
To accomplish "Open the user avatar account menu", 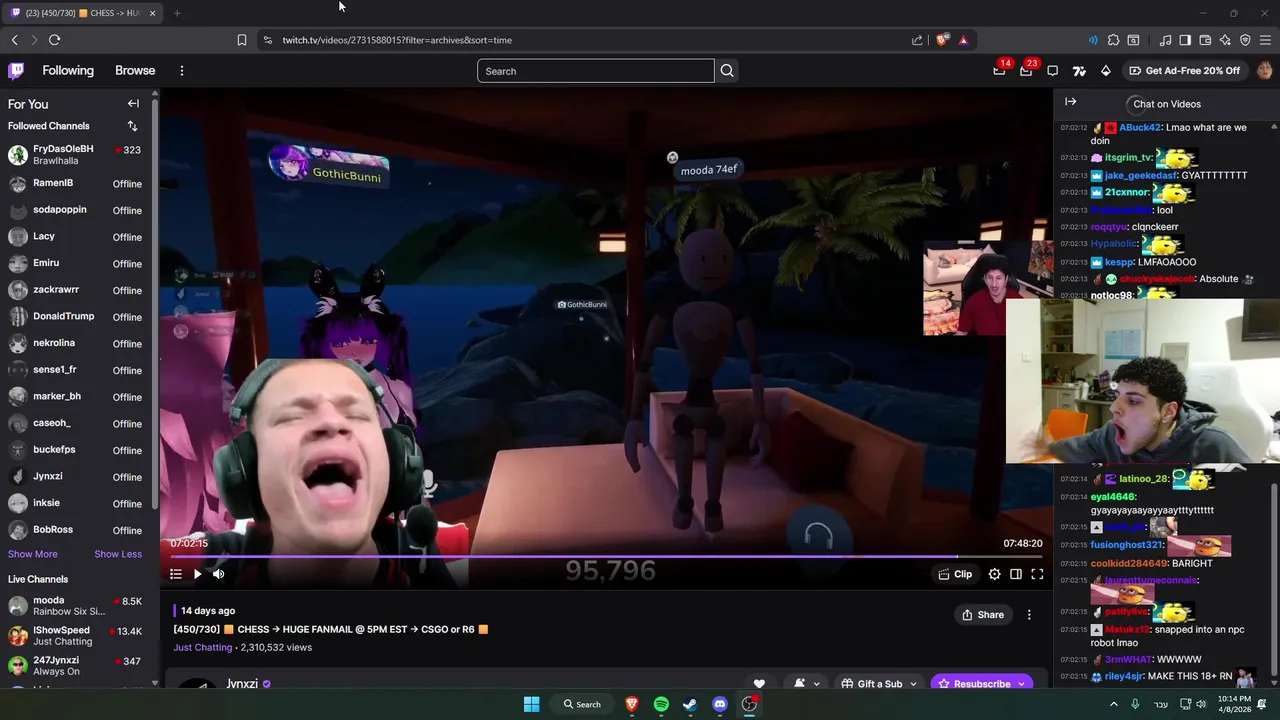I will click(1265, 71).
